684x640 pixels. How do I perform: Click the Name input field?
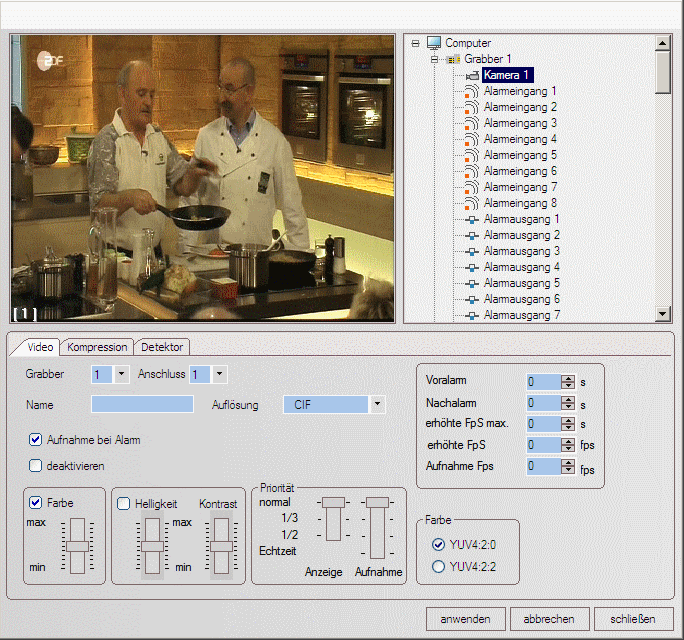tap(142, 404)
